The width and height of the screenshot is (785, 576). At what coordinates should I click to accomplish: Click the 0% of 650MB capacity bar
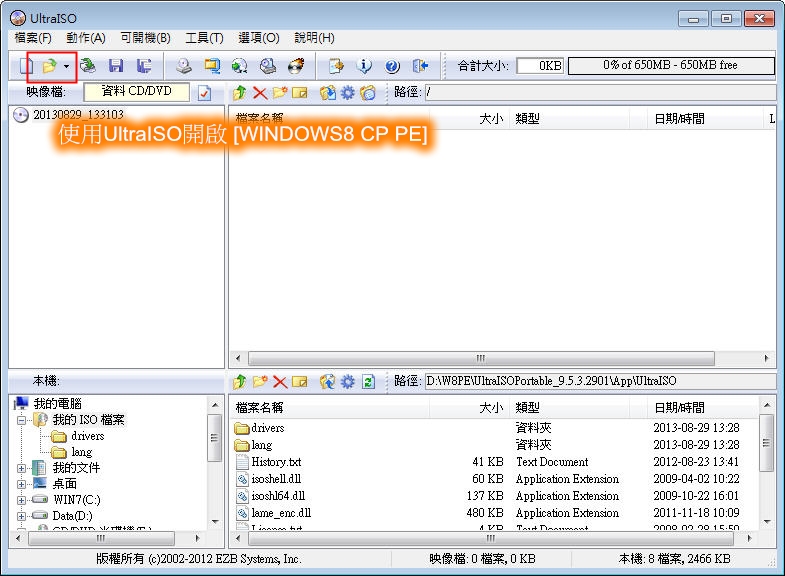click(x=671, y=66)
